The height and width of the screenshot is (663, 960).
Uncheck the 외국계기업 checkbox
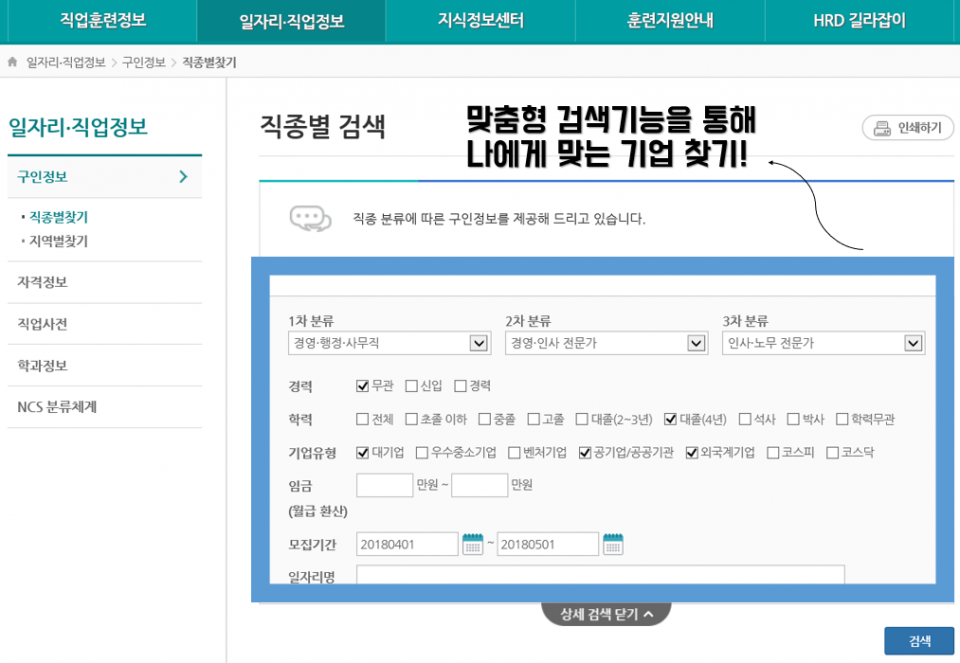point(692,452)
